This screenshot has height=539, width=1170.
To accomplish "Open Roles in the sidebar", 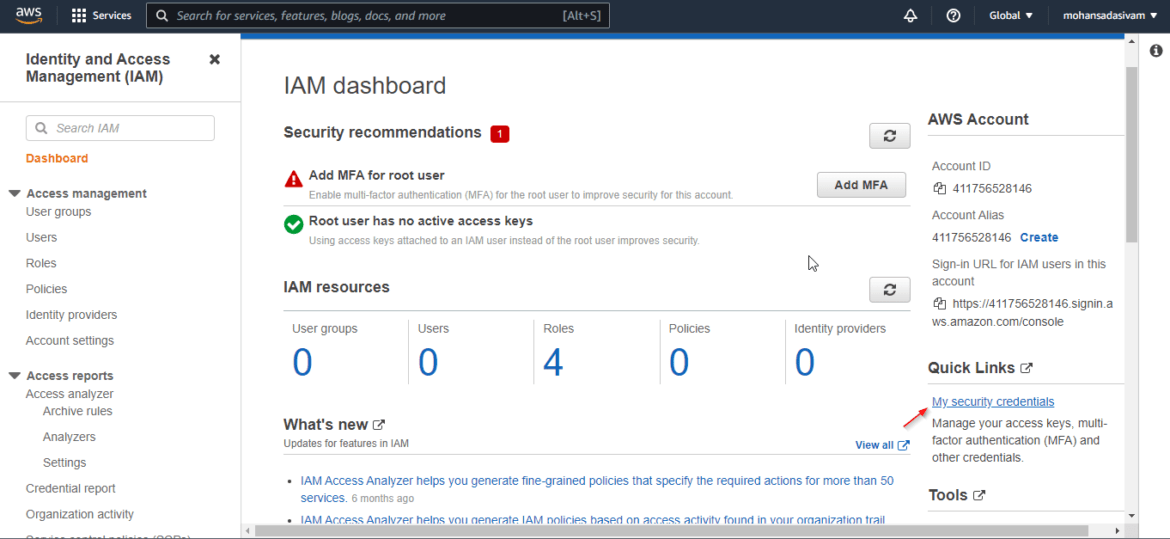I will tap(41, 264).
